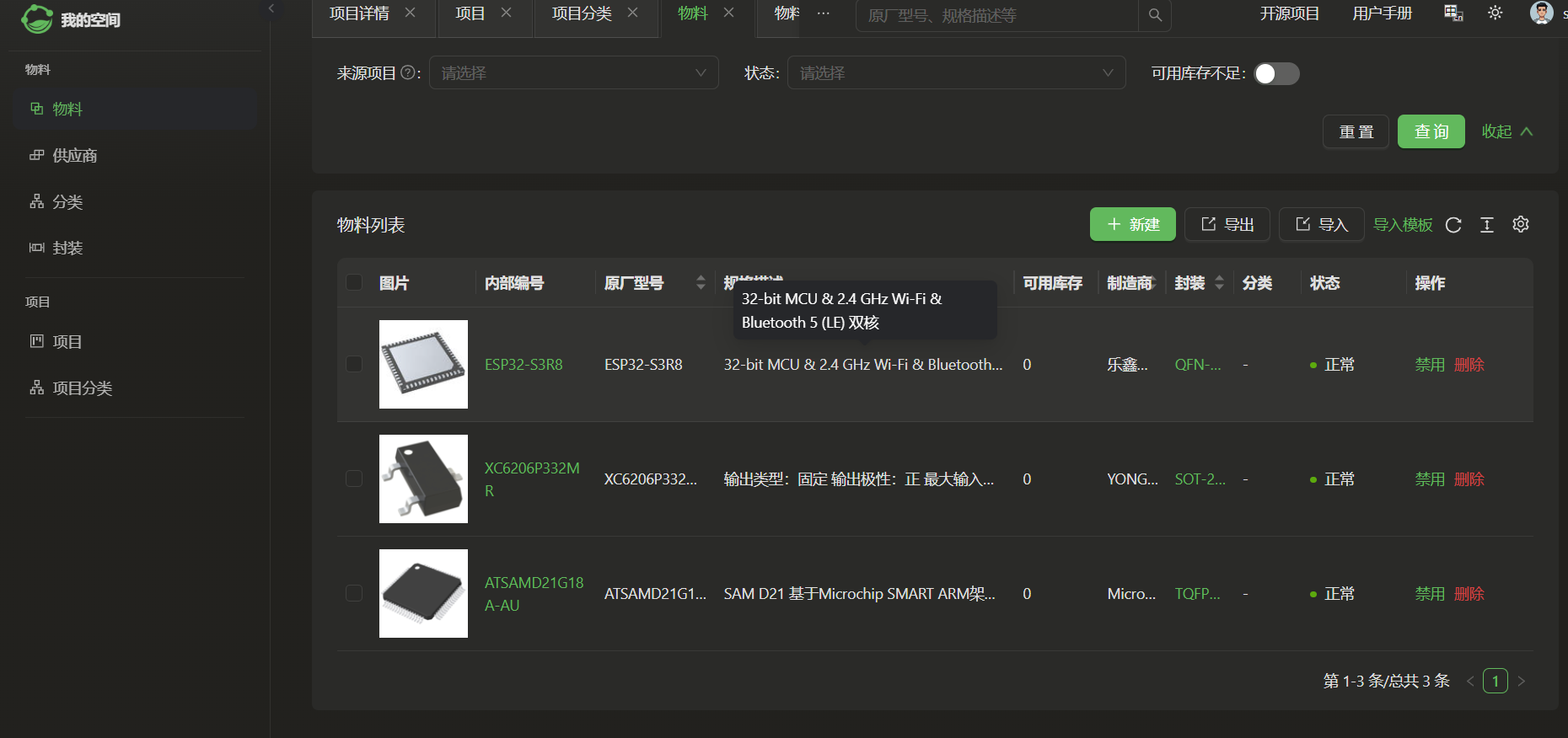Click the ESP32-S3R8 chip thumbnail

coord(423,364)
